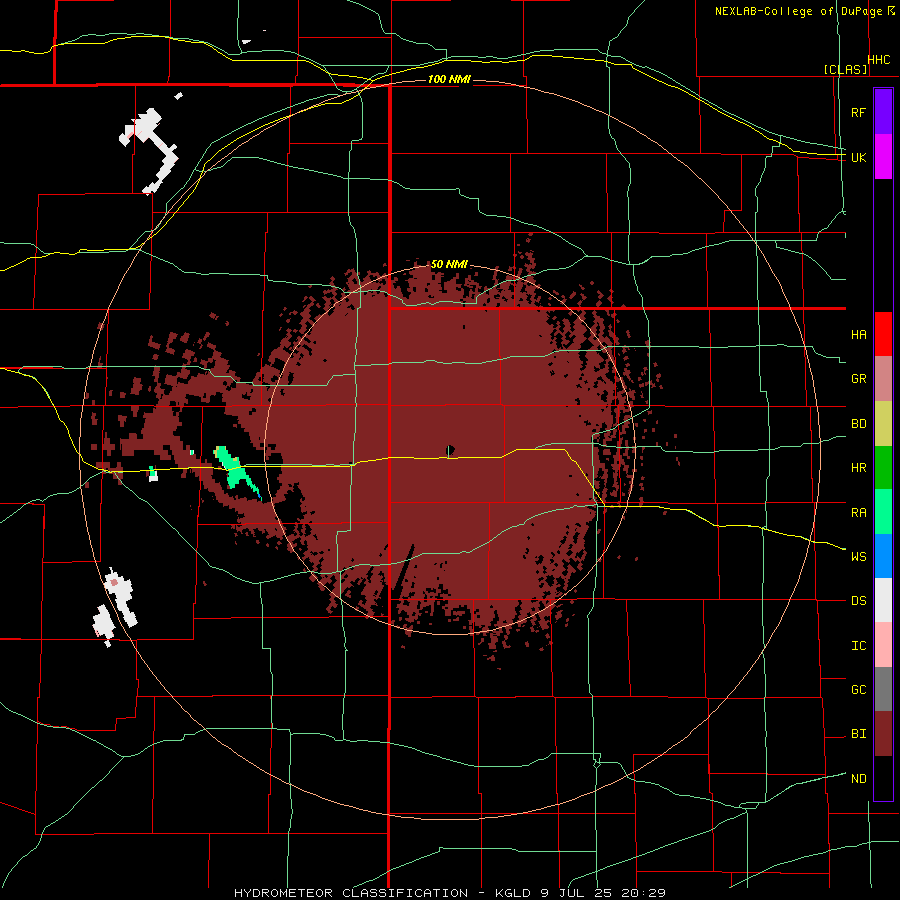Click the small pink graupel pixel in southwest echo
900x900 pixels.
(114, 582)
